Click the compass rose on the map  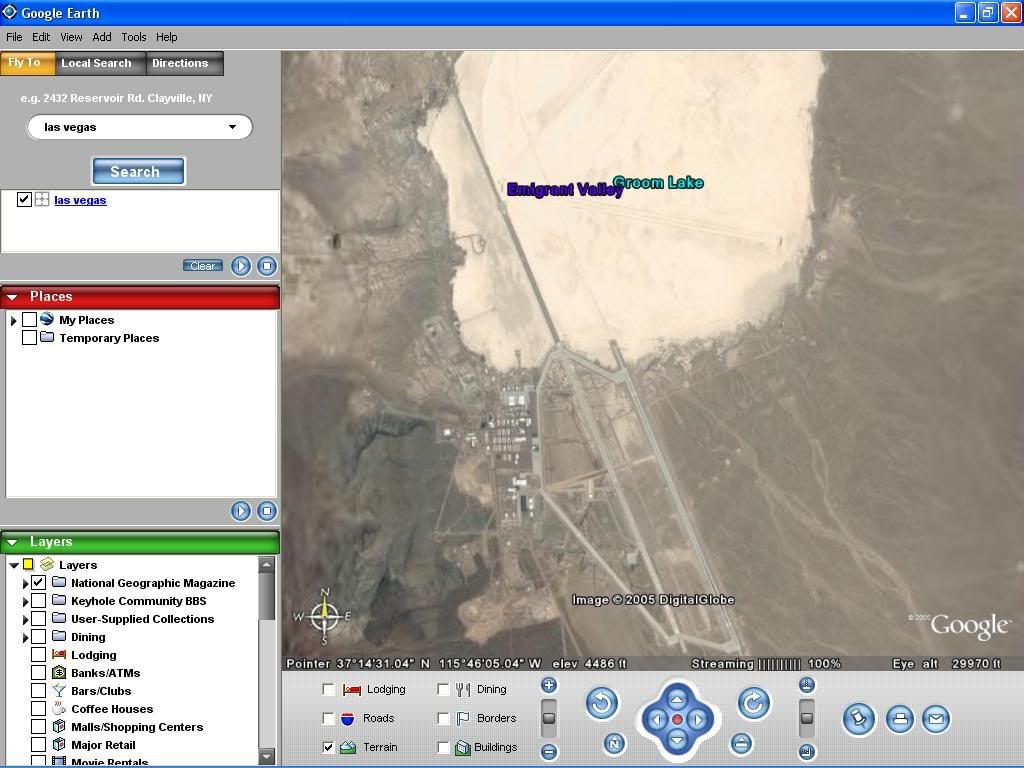[325, 616]
